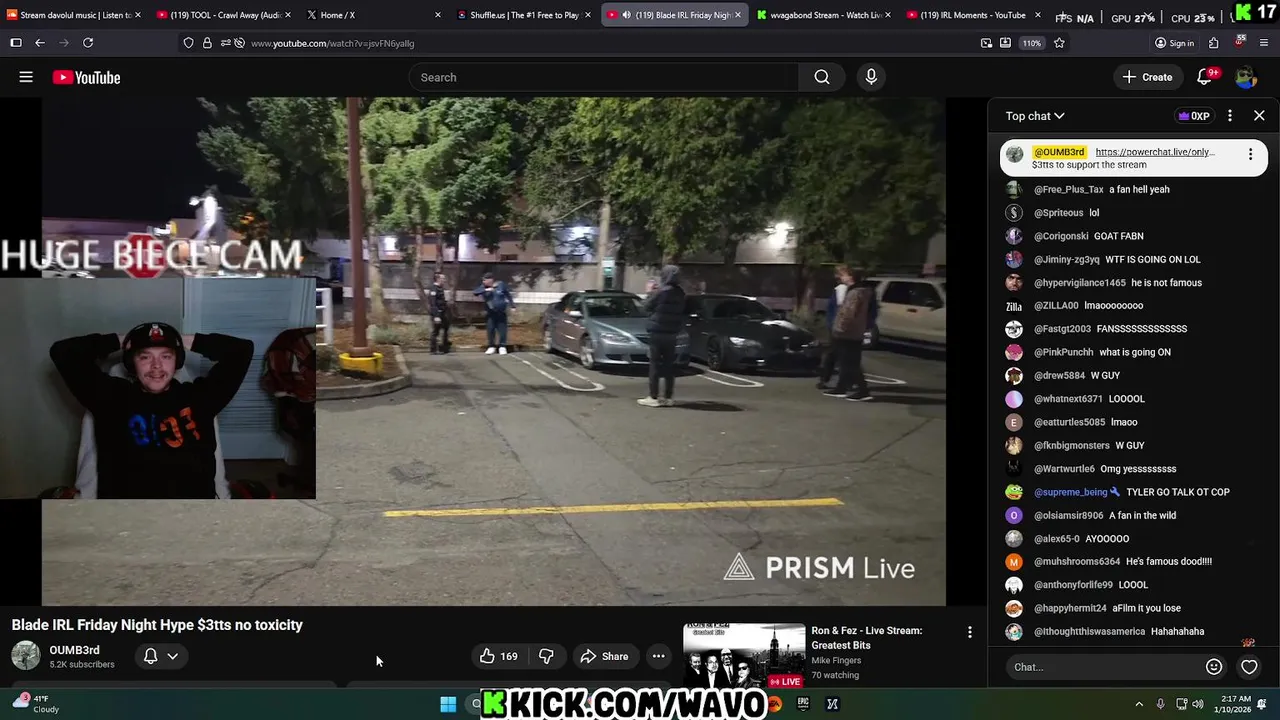Open taskbar volume control
The height and width of the screenshot is (720, 1280).
(1198, 704)
